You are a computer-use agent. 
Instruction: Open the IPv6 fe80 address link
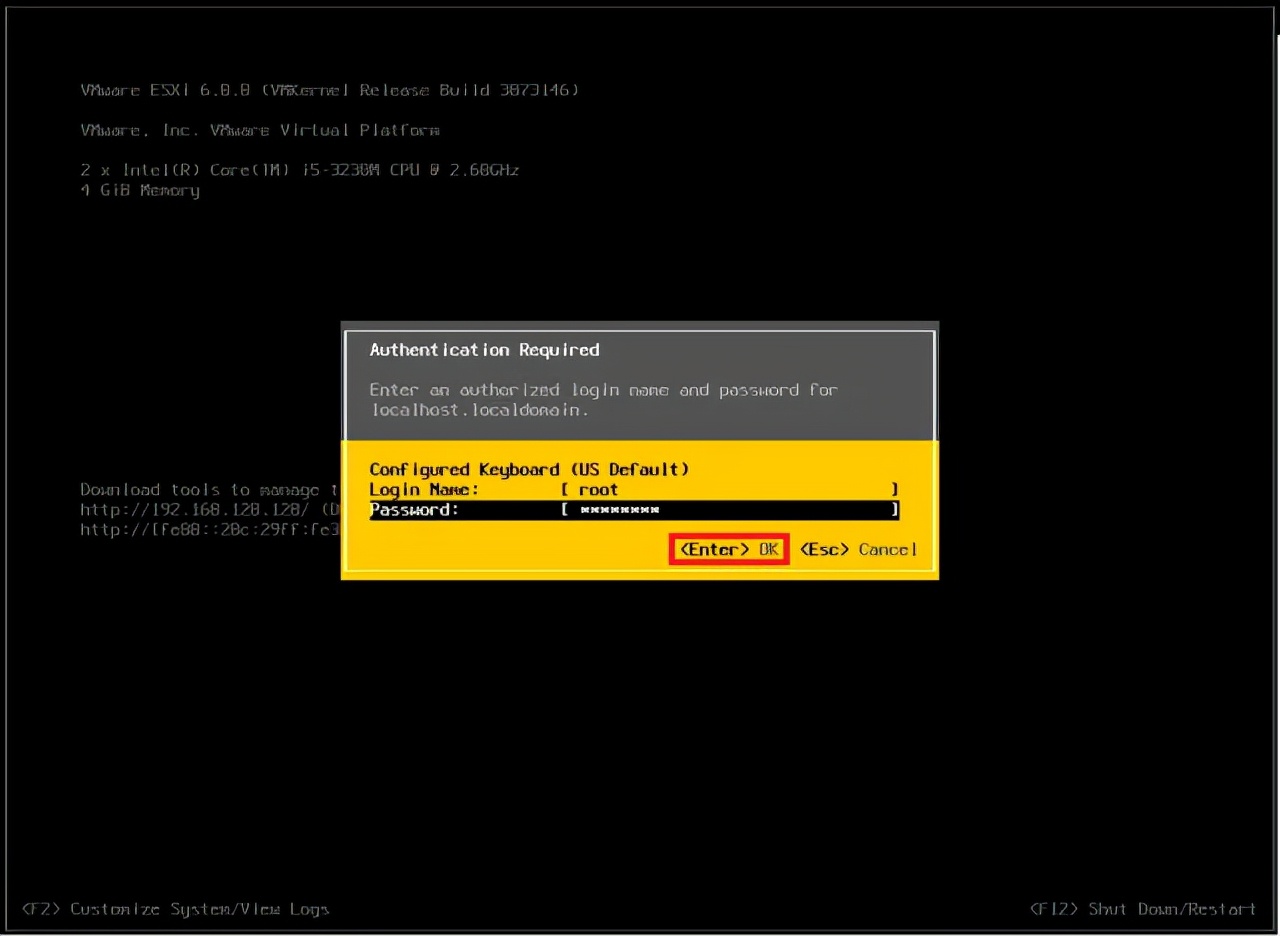tap(200, 529)
